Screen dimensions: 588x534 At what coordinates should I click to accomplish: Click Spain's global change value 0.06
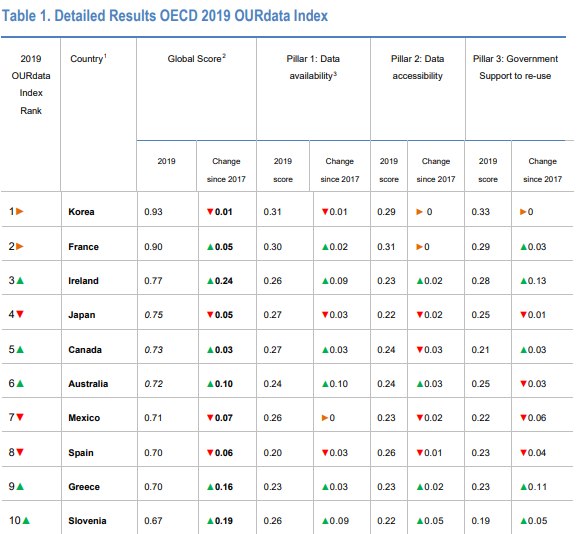(224, 453)
